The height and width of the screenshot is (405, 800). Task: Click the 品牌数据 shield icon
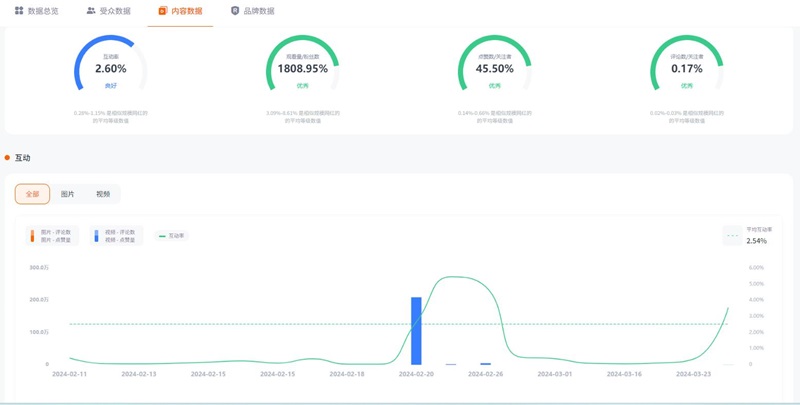tap(235, 11)
